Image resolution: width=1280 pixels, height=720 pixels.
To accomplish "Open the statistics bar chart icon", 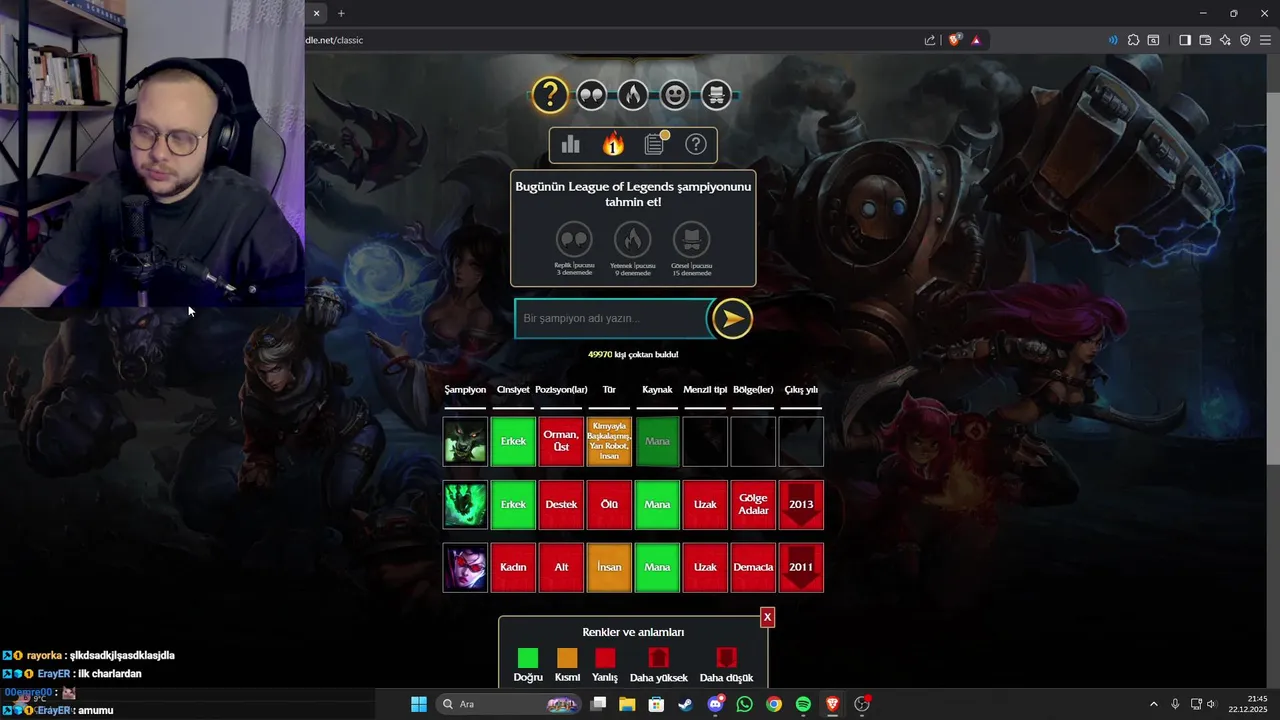I will pyautogui.click(x=571, y=145).
